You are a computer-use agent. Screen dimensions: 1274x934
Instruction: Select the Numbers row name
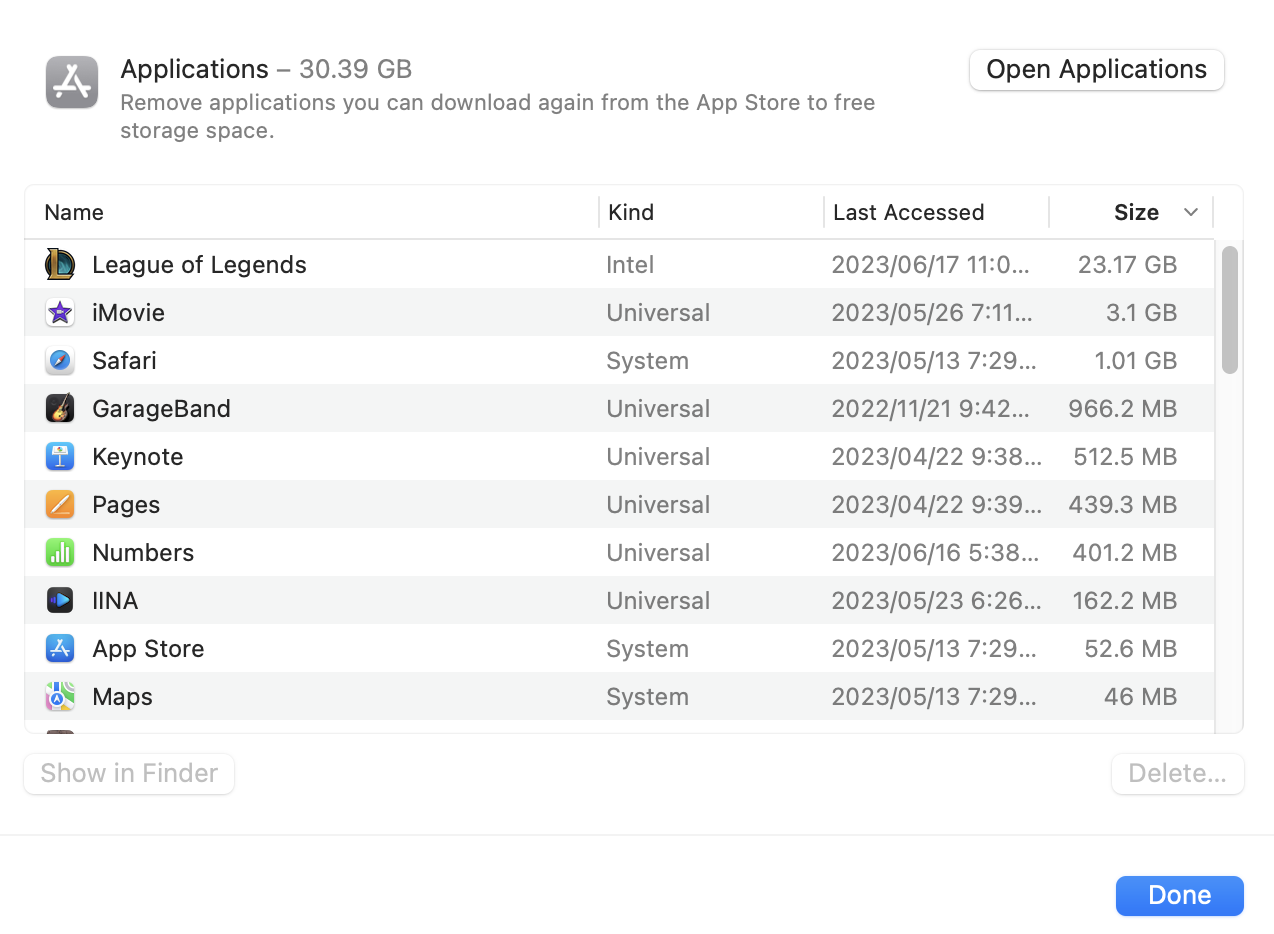coord(143,553)
